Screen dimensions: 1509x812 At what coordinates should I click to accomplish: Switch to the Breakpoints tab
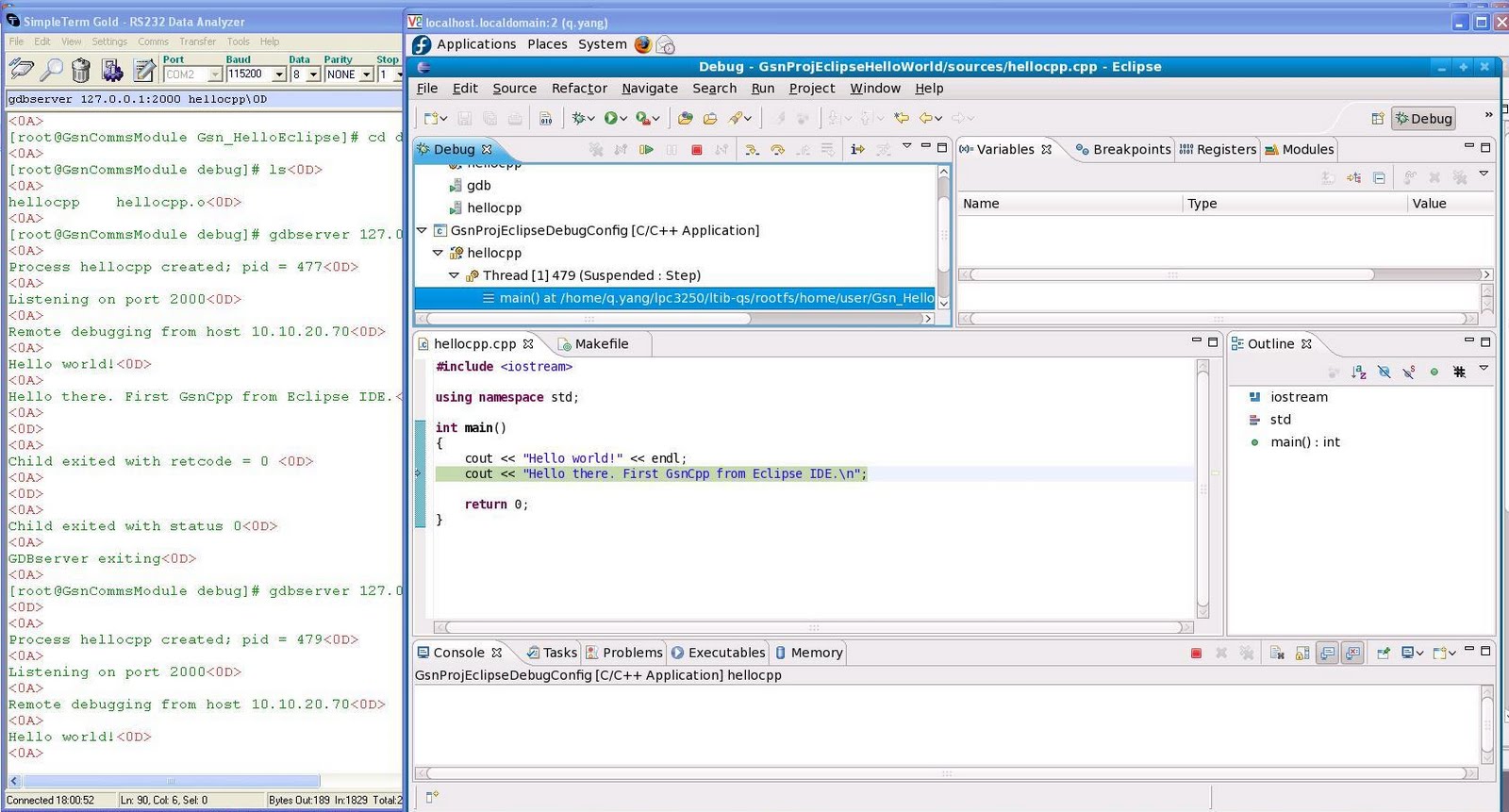1123,149
